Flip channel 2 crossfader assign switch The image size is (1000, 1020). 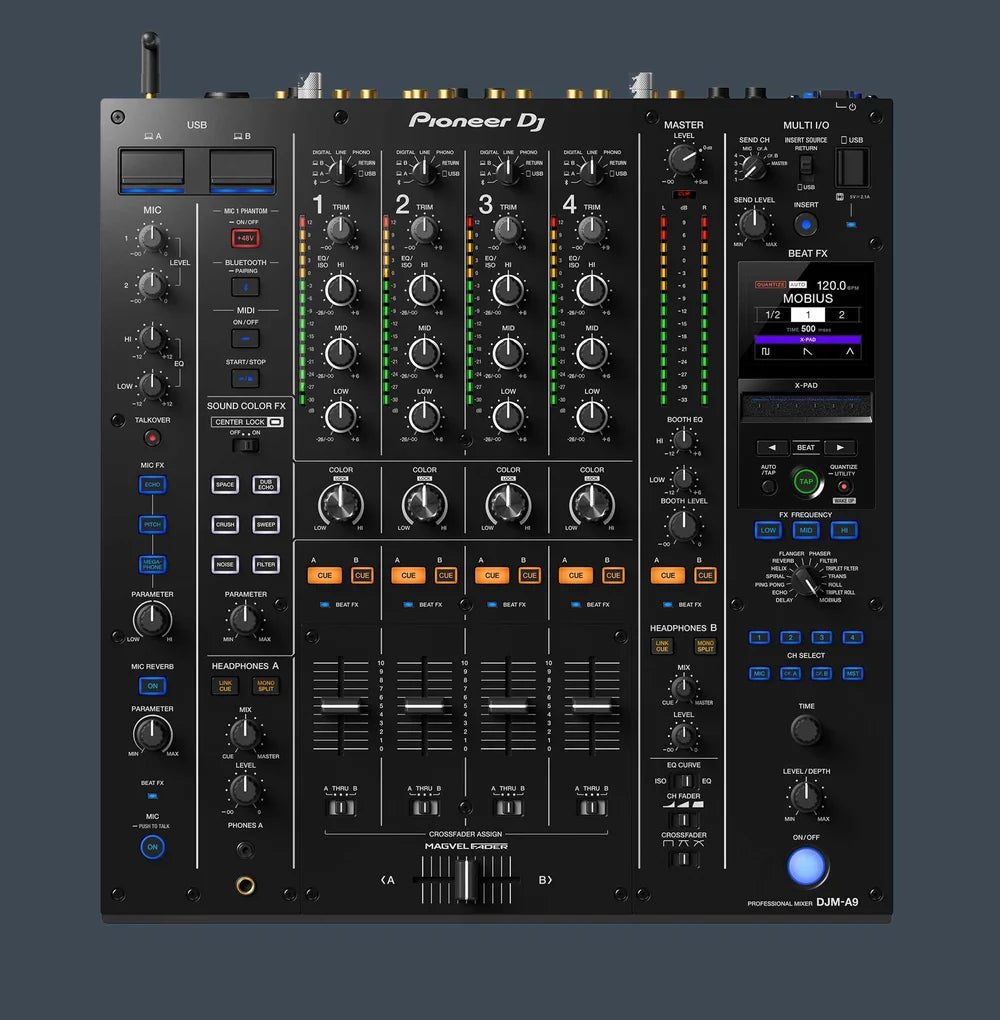point(424,807)
